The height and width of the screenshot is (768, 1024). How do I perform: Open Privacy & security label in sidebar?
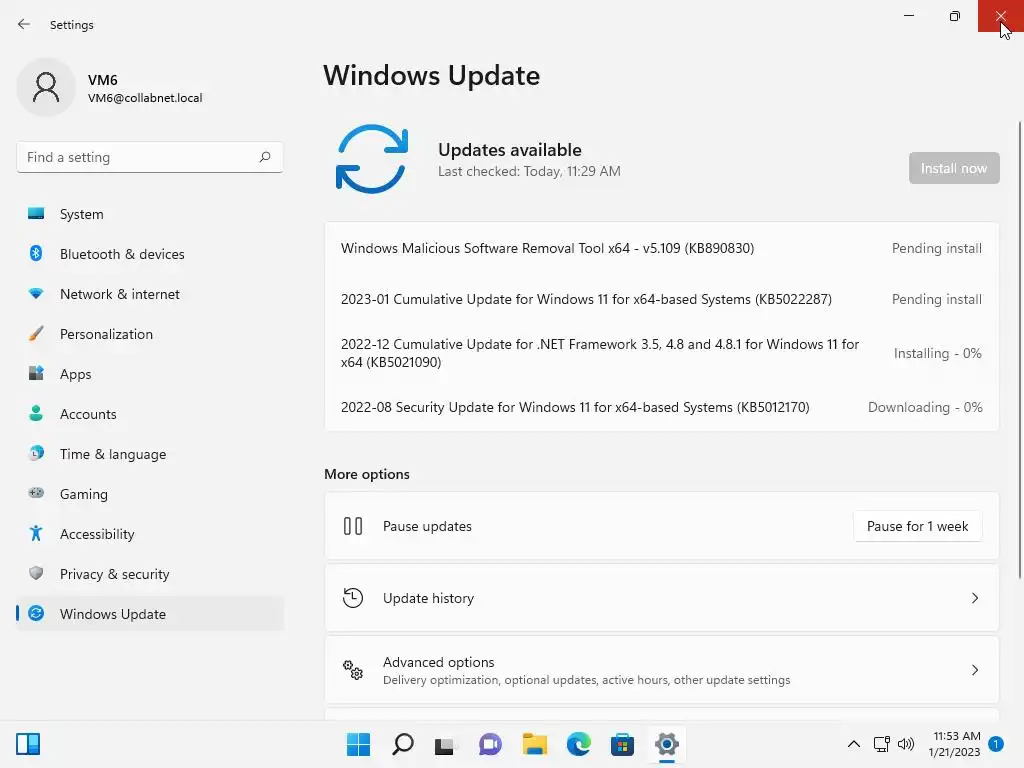pos(114,574)
